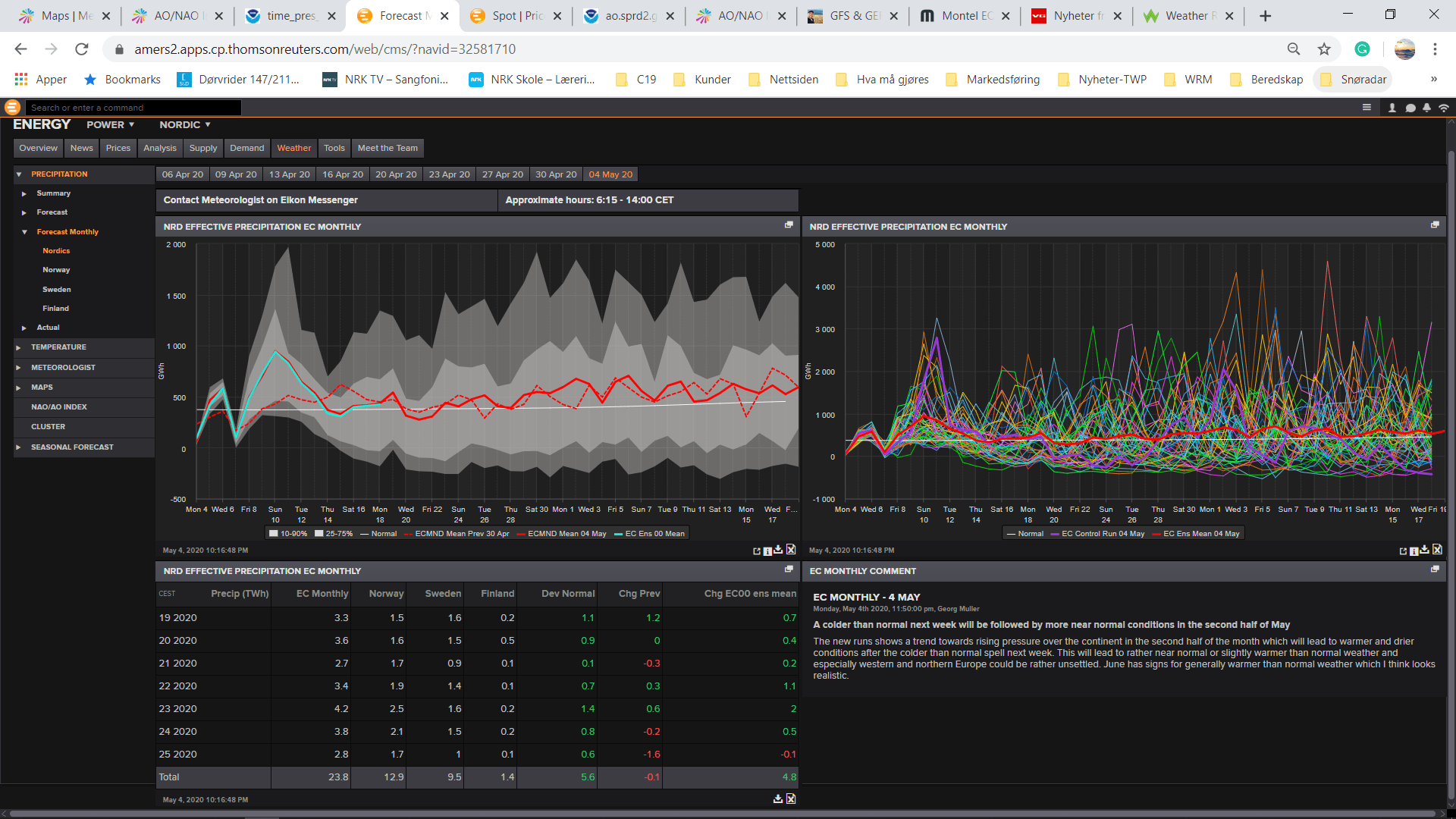
Task: Click the user profile icon
Action: 1392,108
